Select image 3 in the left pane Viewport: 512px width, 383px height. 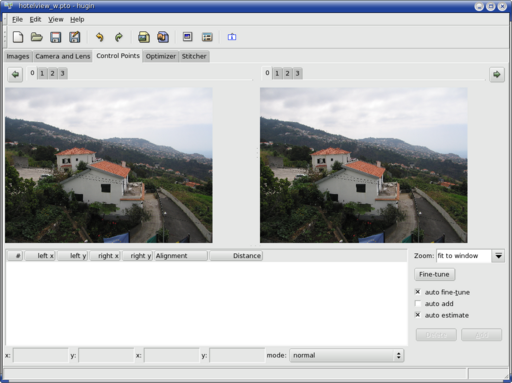tap(62, 73)
